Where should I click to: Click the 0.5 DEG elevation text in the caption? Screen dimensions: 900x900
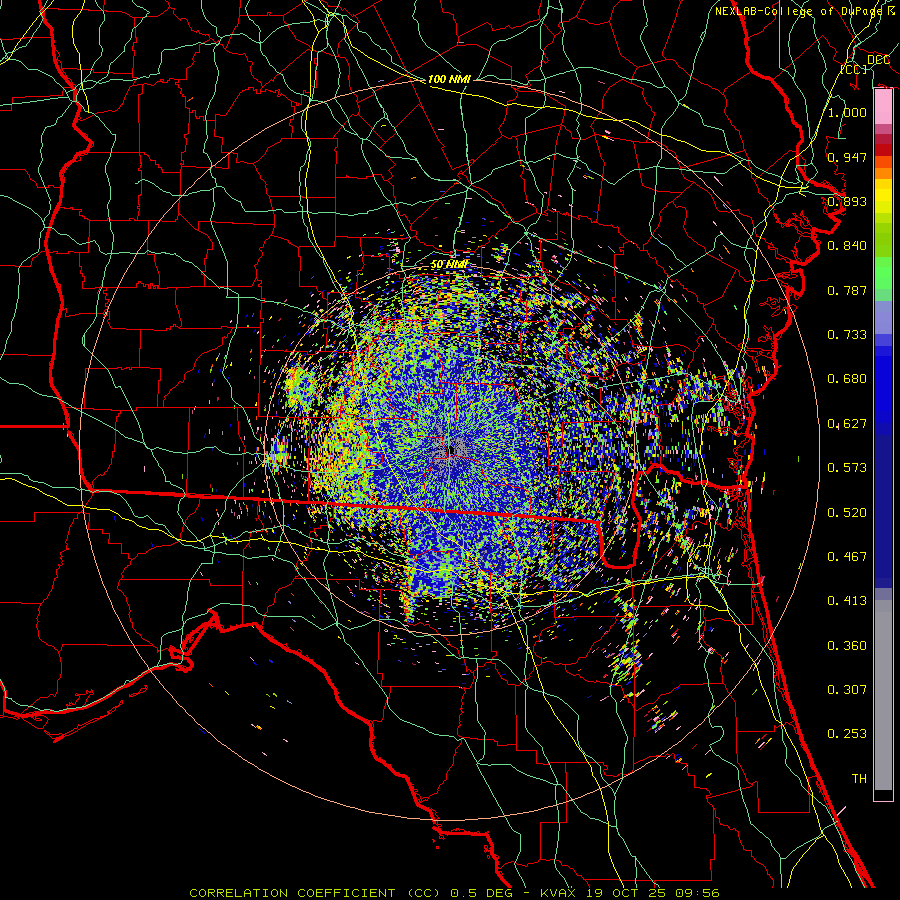(x=481, y=893)
